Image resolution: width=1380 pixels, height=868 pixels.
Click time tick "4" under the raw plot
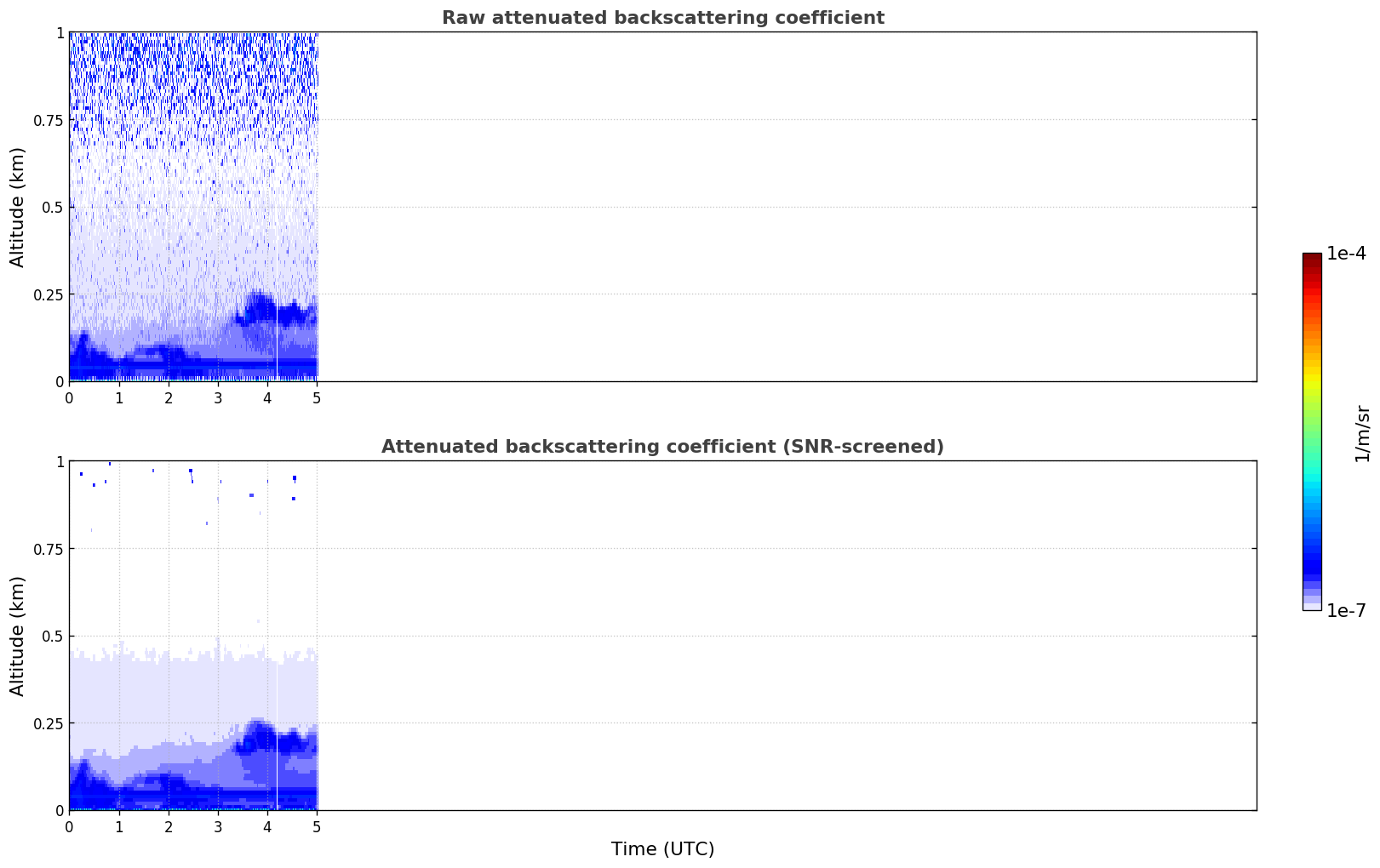[x=267, y=397]
